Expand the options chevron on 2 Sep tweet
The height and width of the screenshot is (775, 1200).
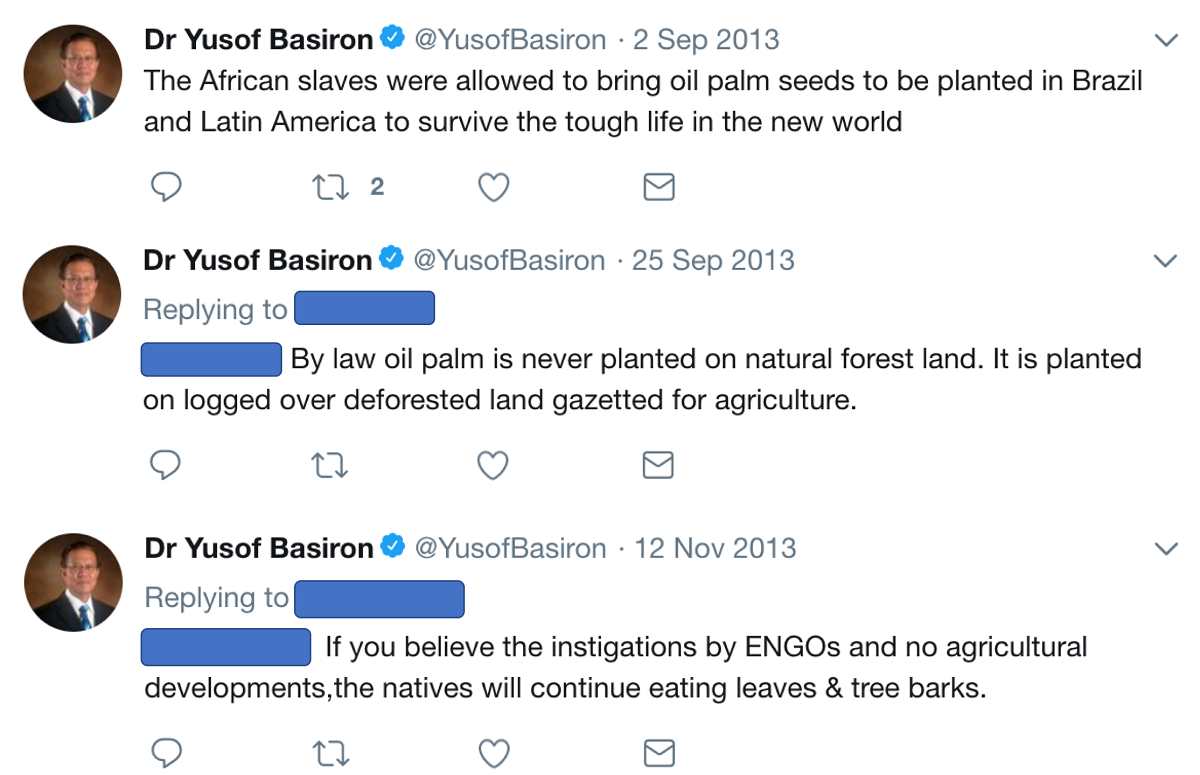point(1165,41)
